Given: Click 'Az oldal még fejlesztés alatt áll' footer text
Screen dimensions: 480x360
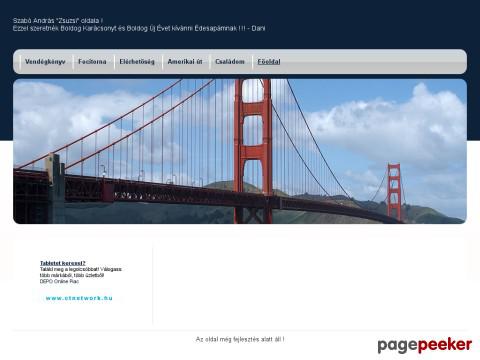Looking at the screenshot, I should click(240, 339).
